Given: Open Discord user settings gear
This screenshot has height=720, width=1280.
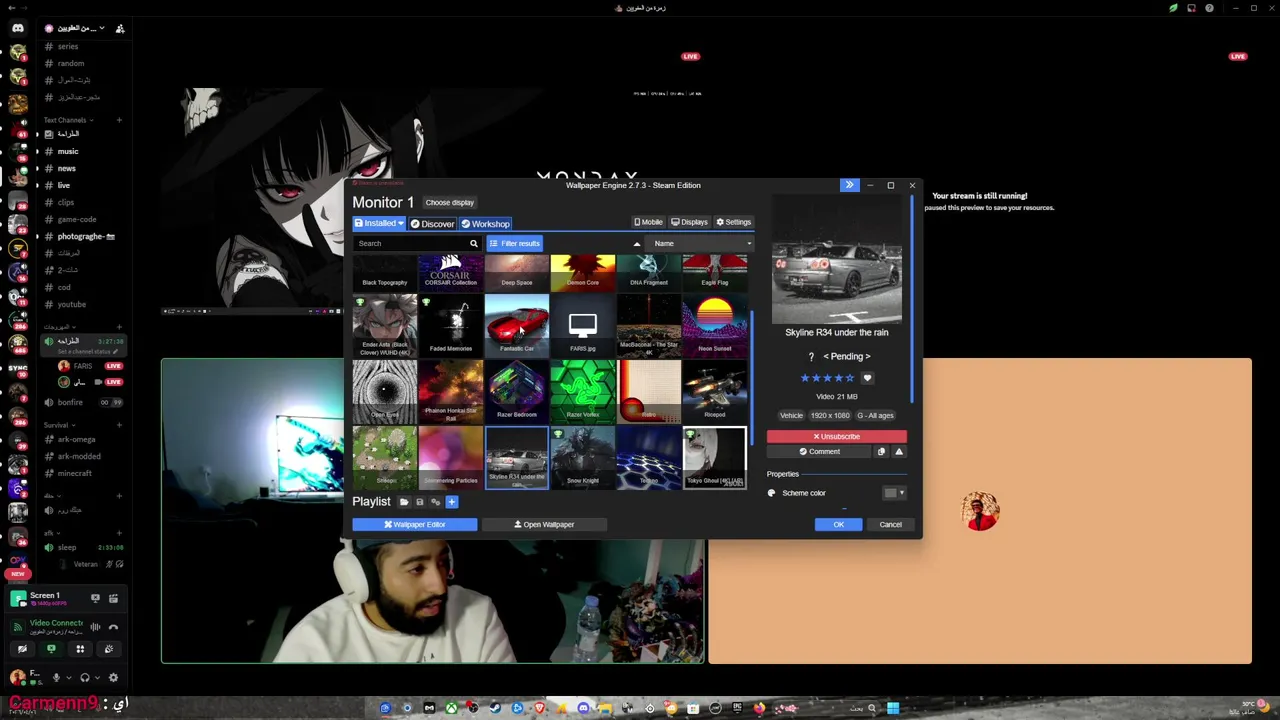Looking at the screenshot, I should (x=113, y=677).
